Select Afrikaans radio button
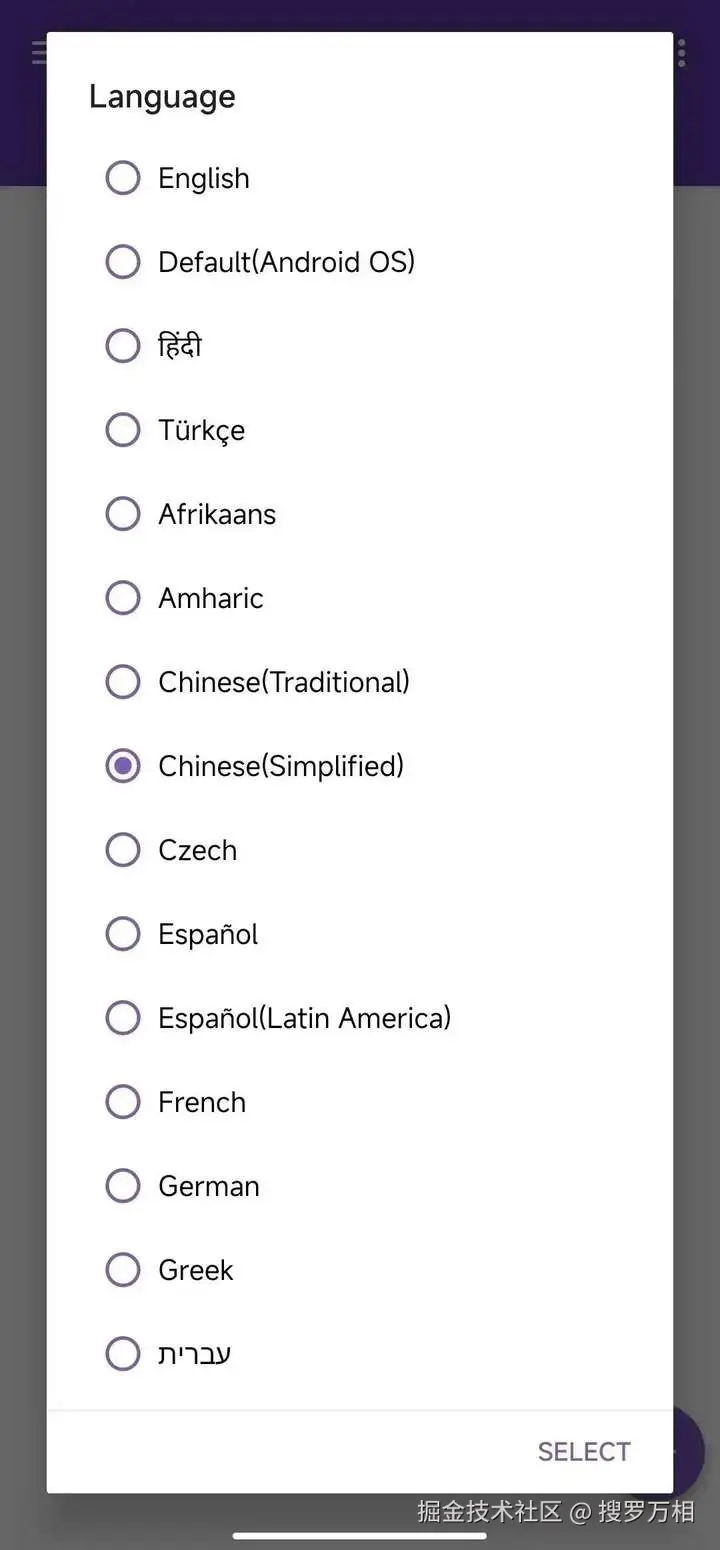The height and width of the screenshot is (1550, 720). pos(123,514)
